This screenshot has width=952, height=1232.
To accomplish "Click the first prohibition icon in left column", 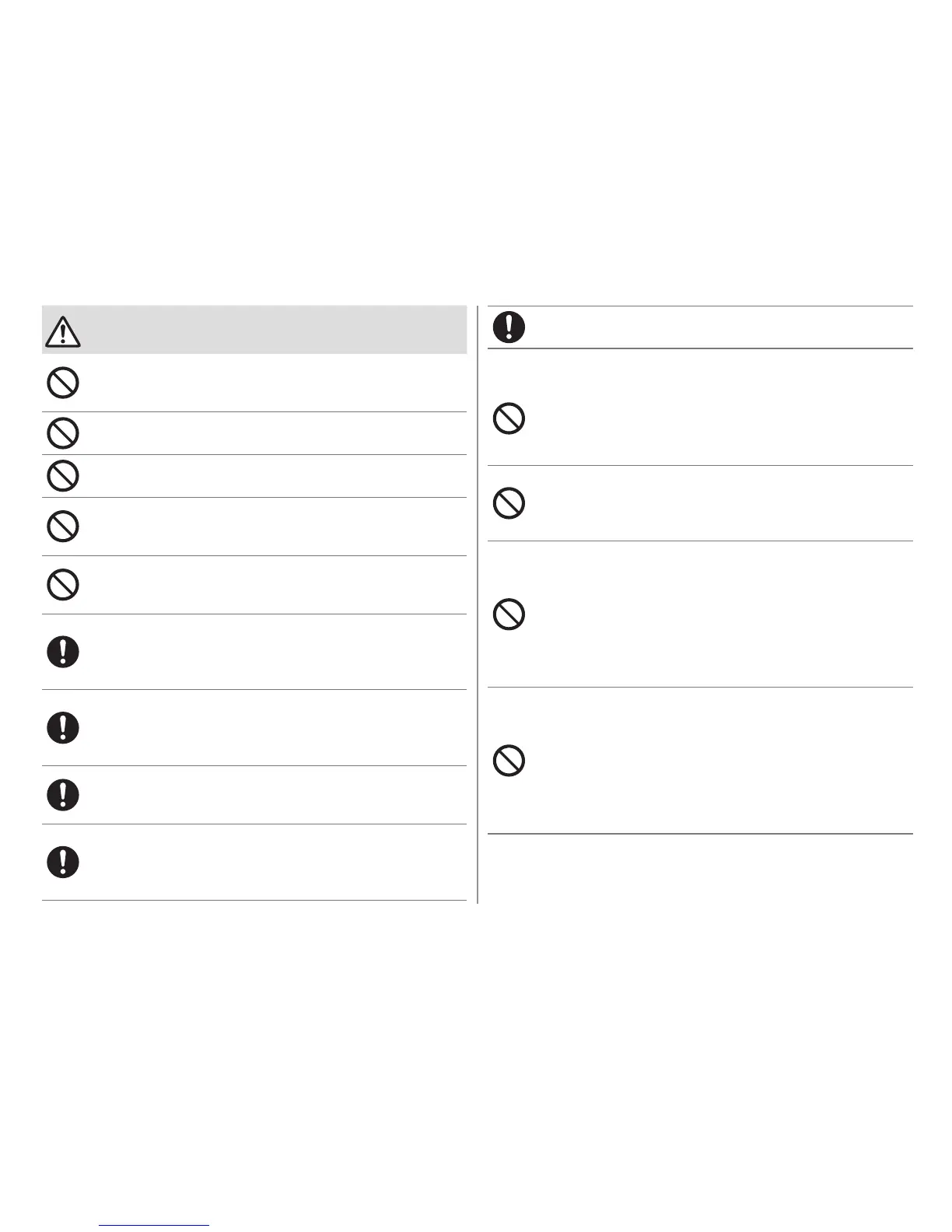I will tap(63, 383).
